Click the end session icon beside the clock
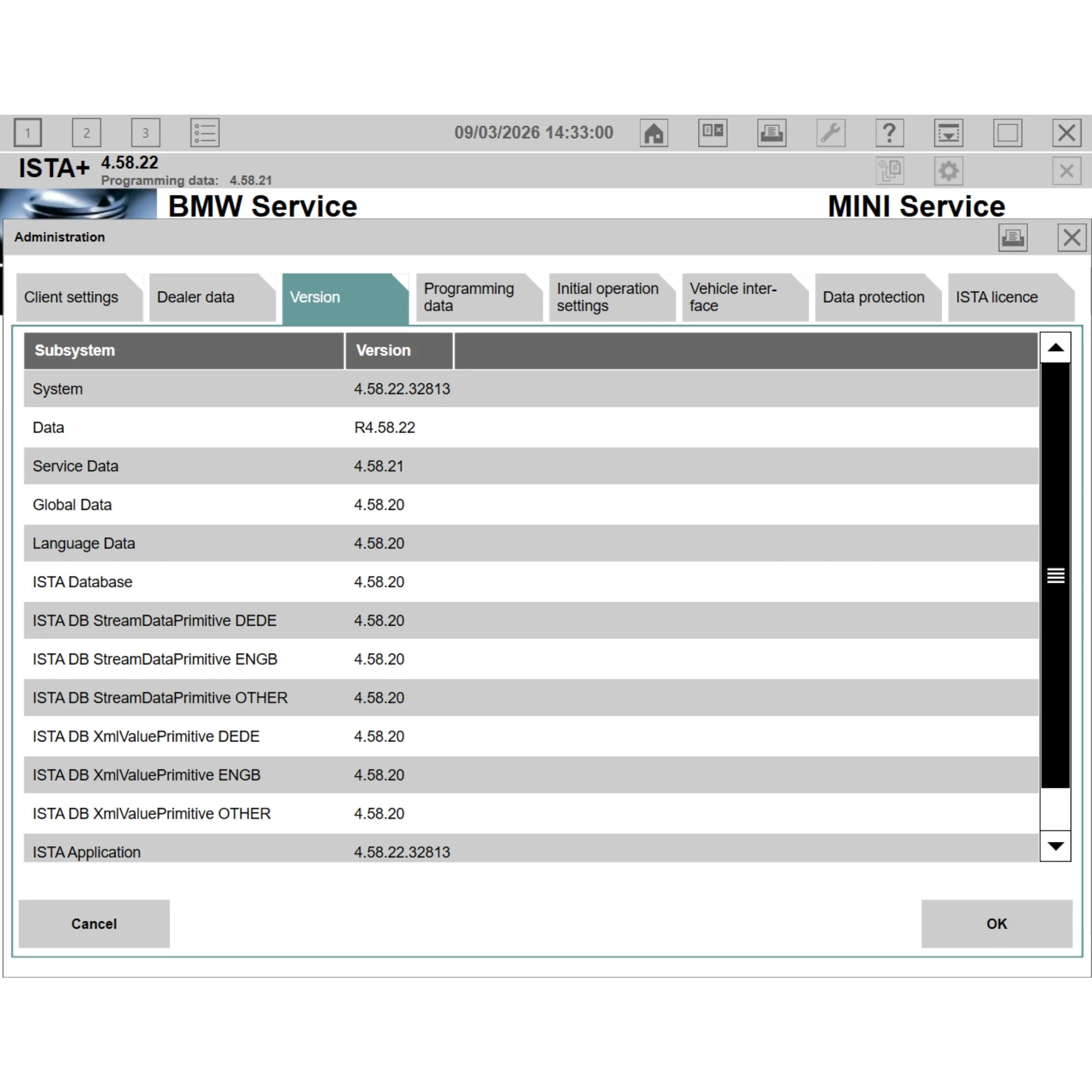This screenshot has width=1092, height=1092. [x=713, y=132]
